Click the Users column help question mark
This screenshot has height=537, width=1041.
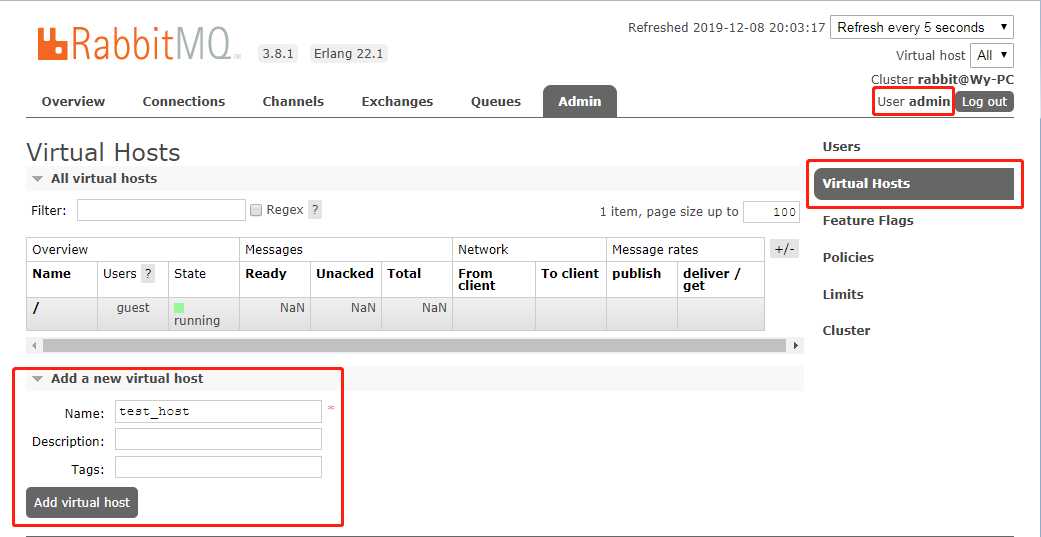pos(147,273)
